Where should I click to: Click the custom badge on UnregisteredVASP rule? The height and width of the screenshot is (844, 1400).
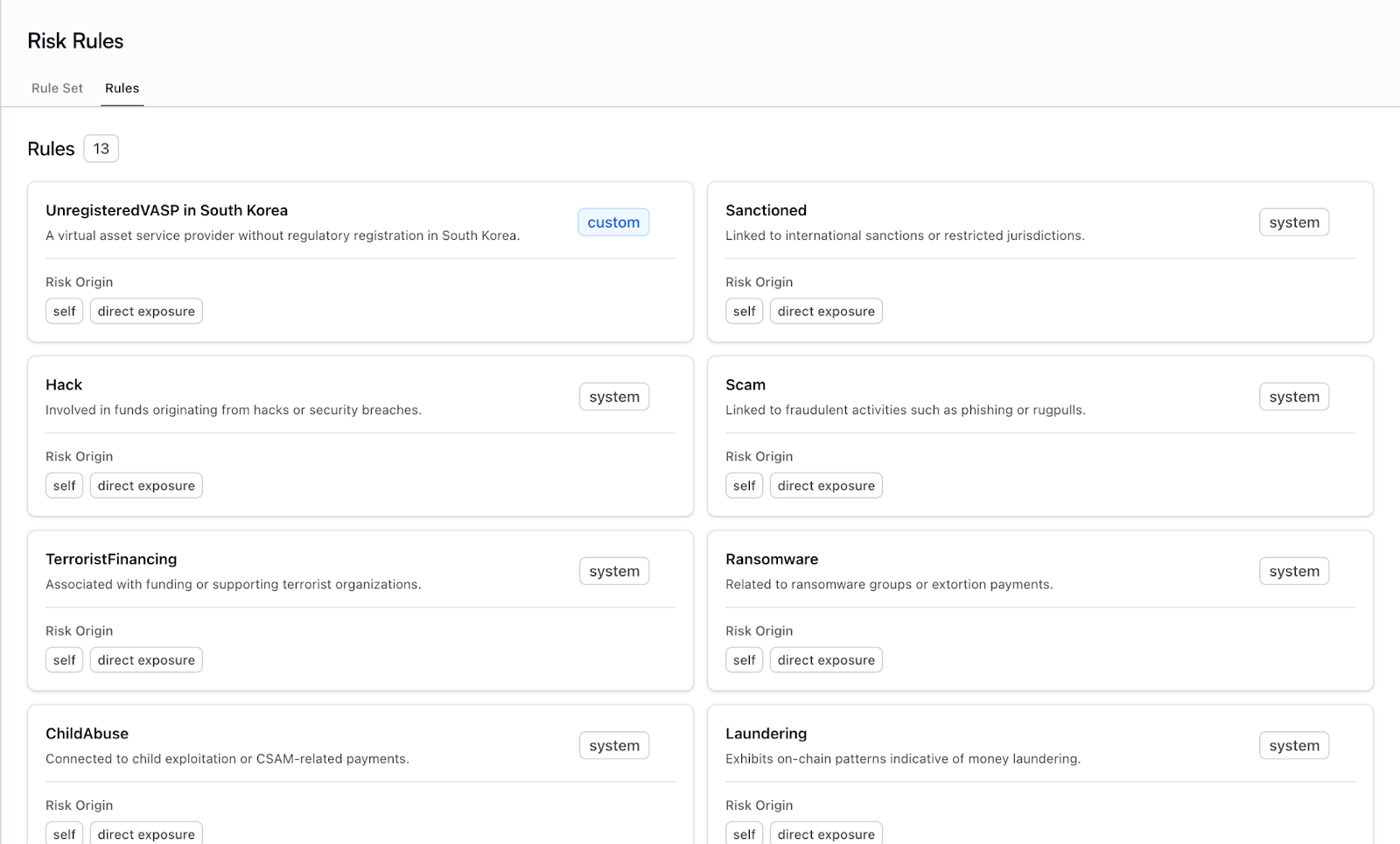[612, 222]
